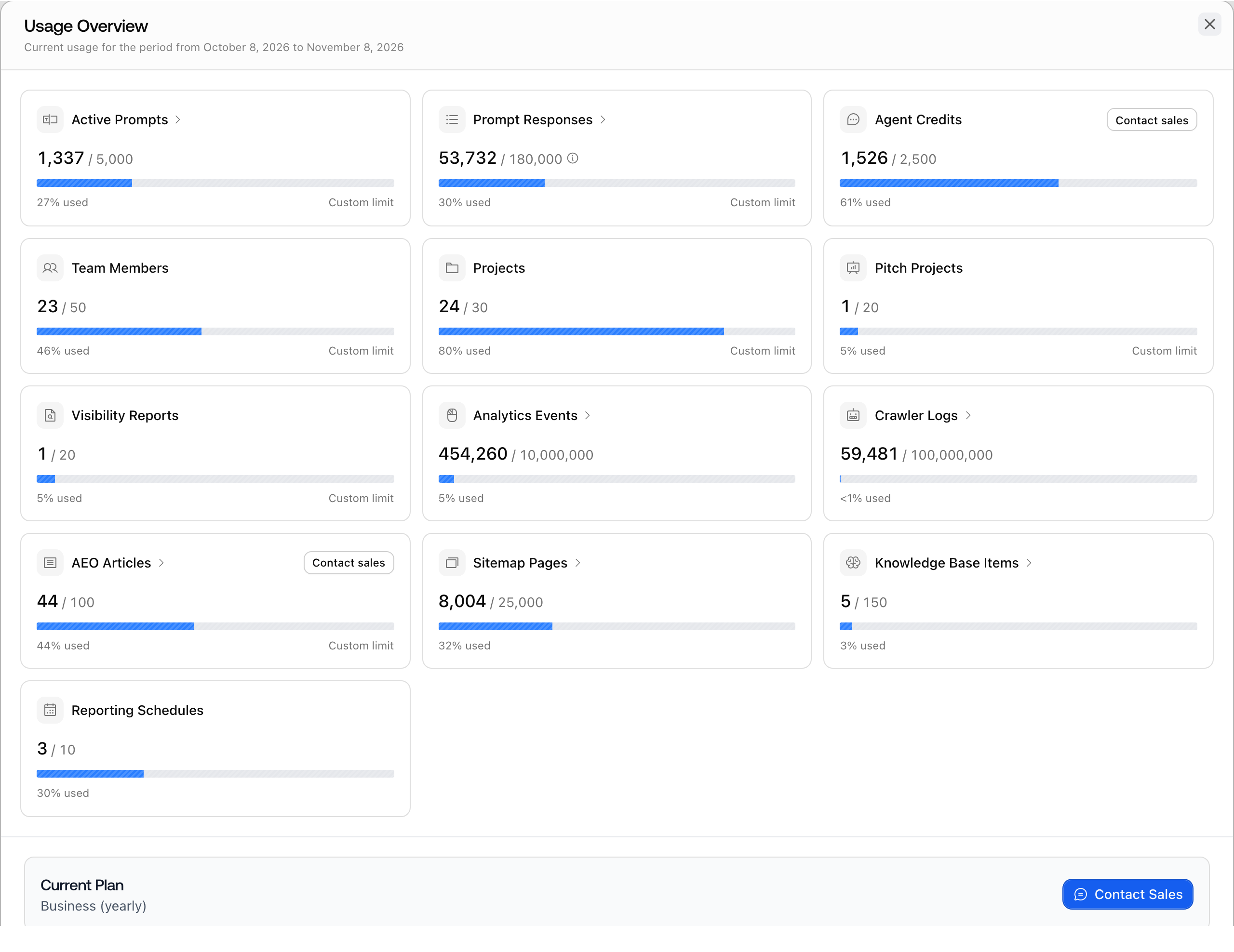Click the AEO Articles icon
The width and height of the screenshot is (1234, 952).
pyautogui.click(x=50, y=563)
